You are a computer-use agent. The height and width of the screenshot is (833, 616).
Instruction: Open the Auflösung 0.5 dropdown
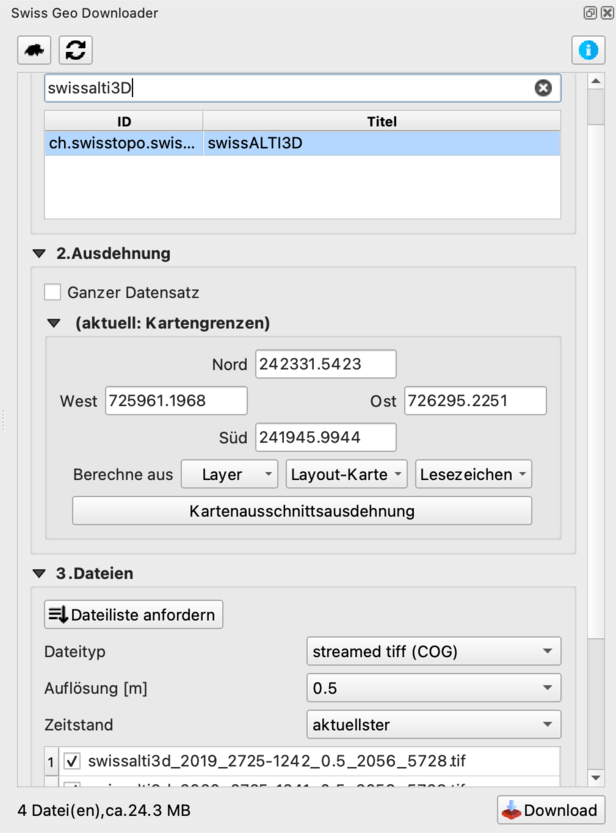tap(432, 688)
